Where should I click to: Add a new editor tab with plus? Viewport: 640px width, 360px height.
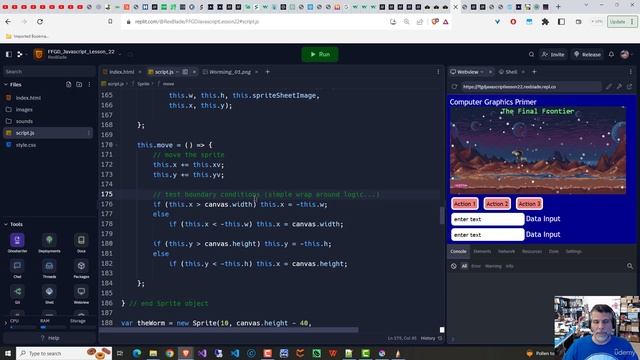coord(268,72)
